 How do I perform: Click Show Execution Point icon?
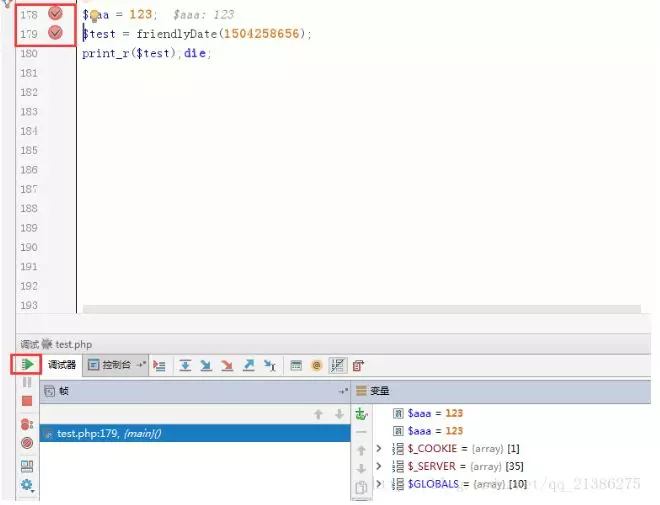click(159, 366)
